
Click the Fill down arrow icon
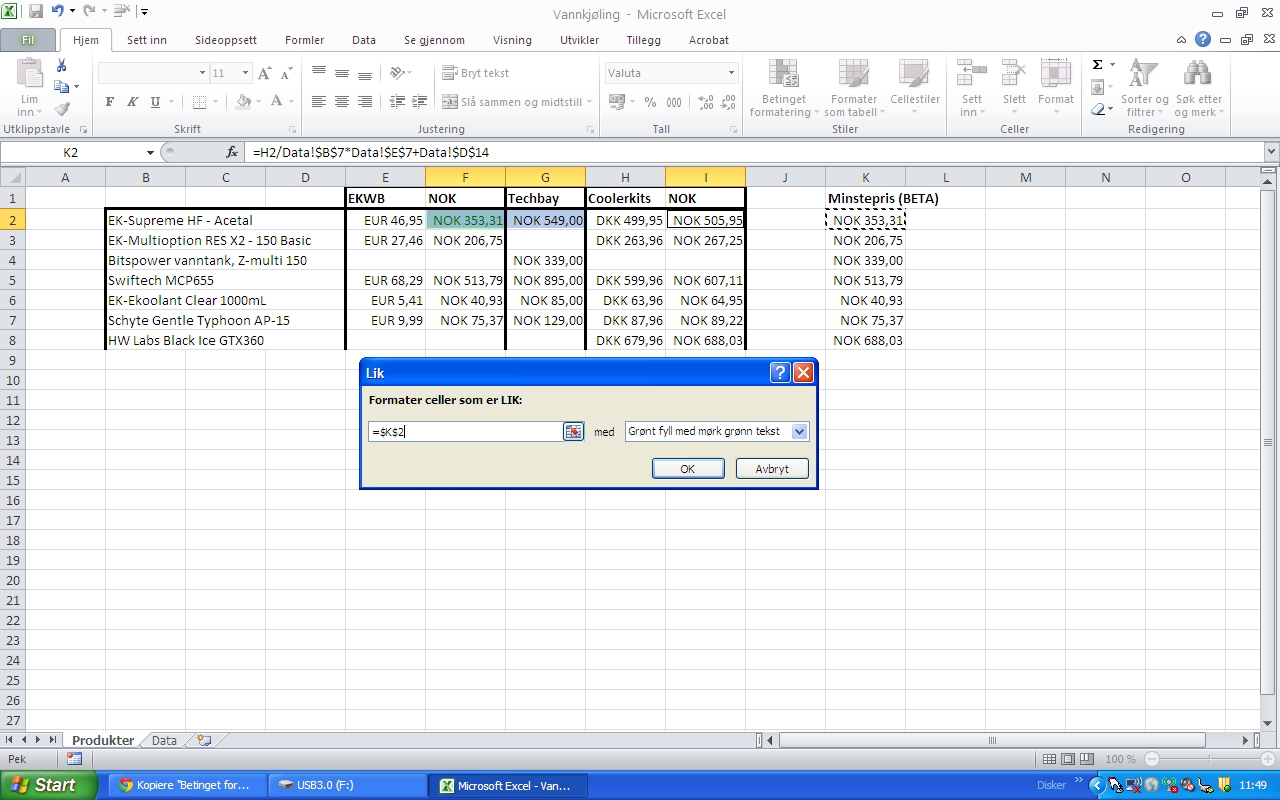tap(1097, 88)
